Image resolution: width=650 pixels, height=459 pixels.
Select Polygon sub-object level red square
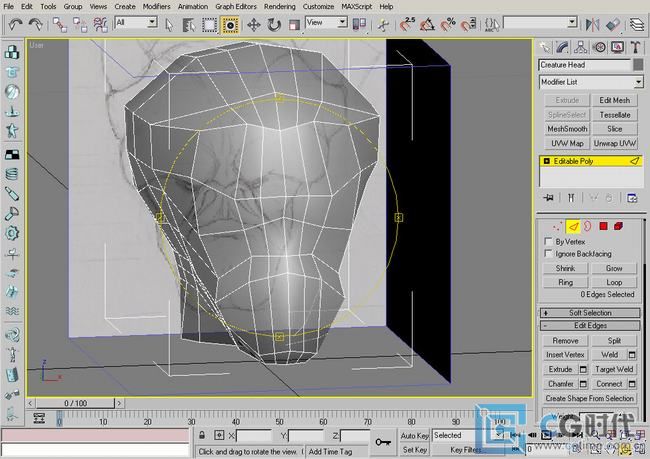click(x=603, y=226)
